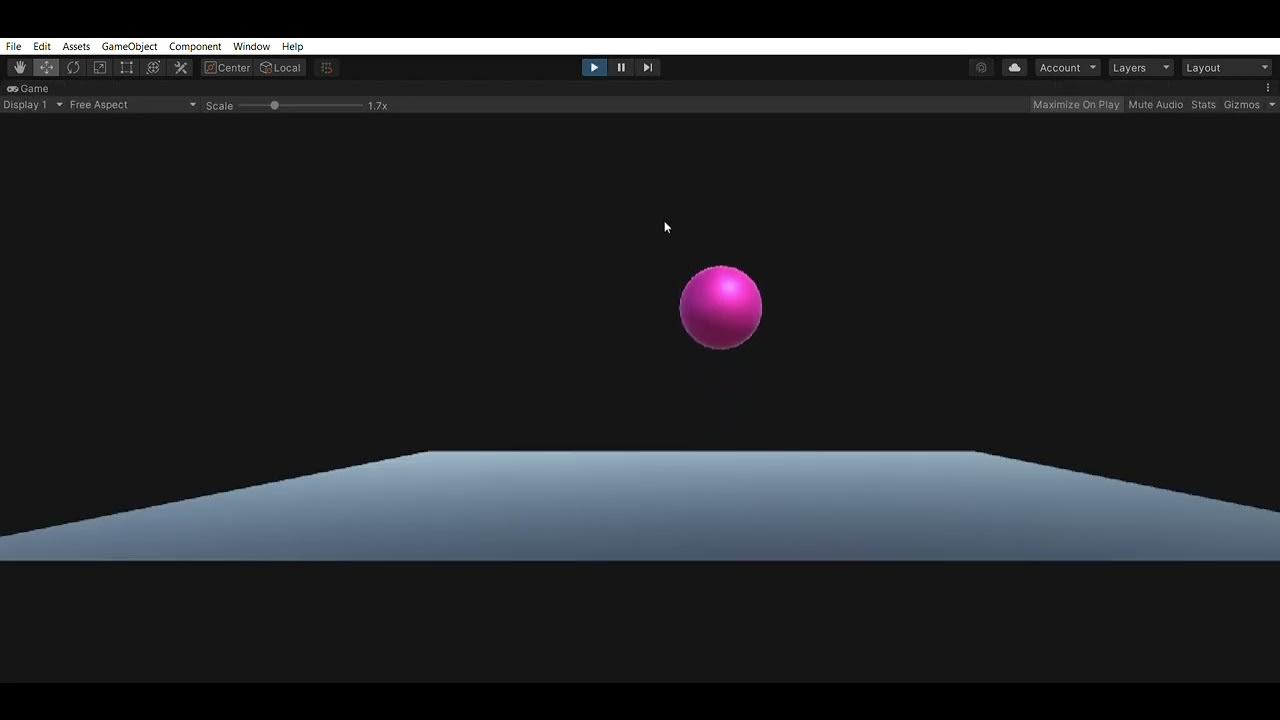Open the Free Aspect dropdown

[x=133, y=105]
